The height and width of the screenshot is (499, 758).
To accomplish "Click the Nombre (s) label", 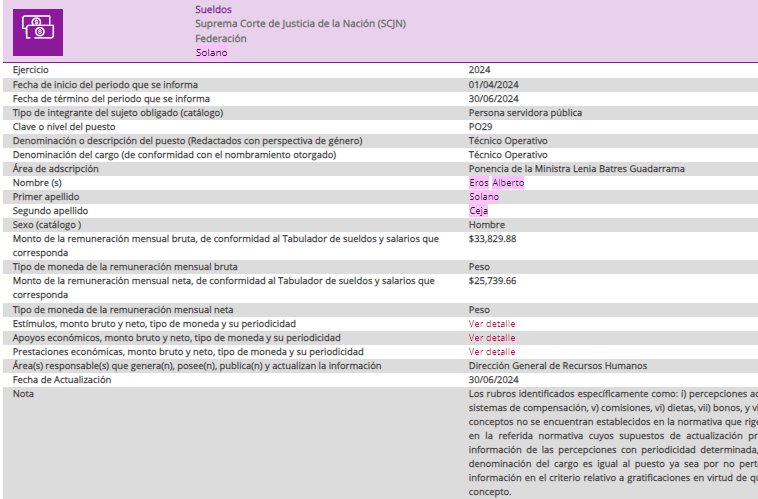I will (x=37, y=183).
